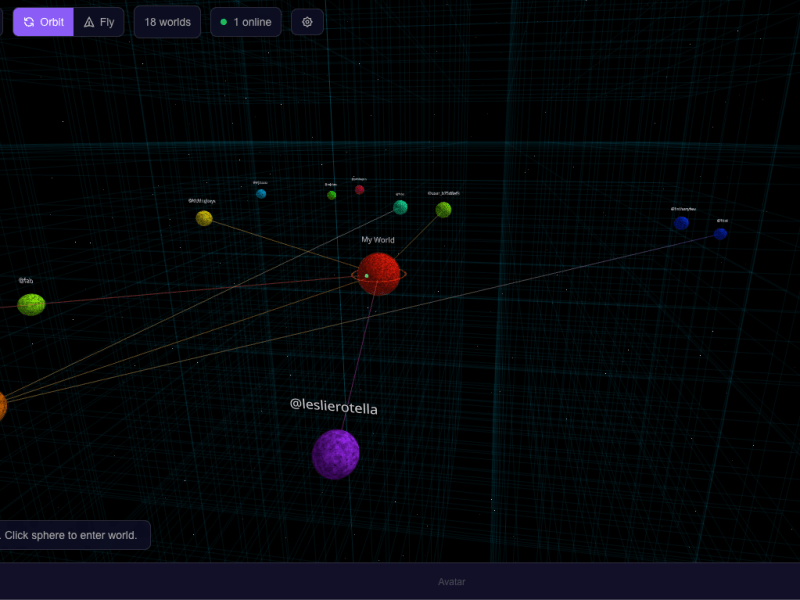Click the My World text label
This screenshot has width=800, height=600.
[378, 240]
